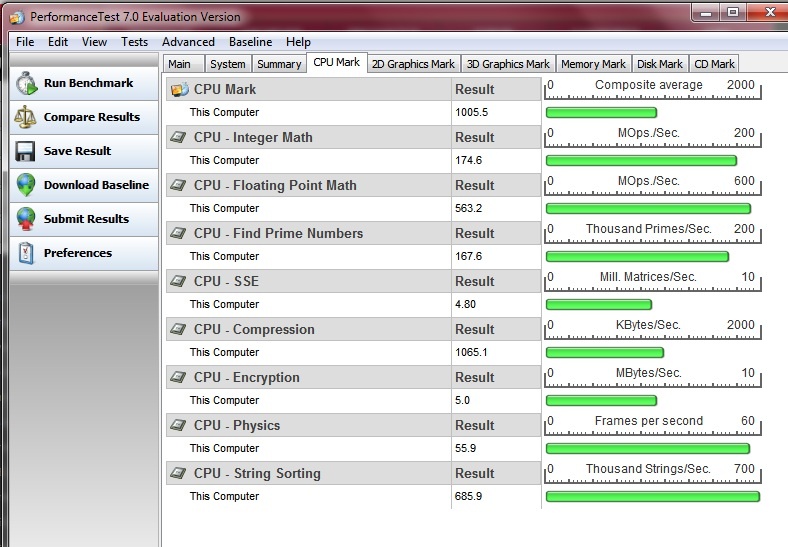The height and width of the screenshot is (547, 788).
Task: Open the Advanced menu
Action: 188,42
